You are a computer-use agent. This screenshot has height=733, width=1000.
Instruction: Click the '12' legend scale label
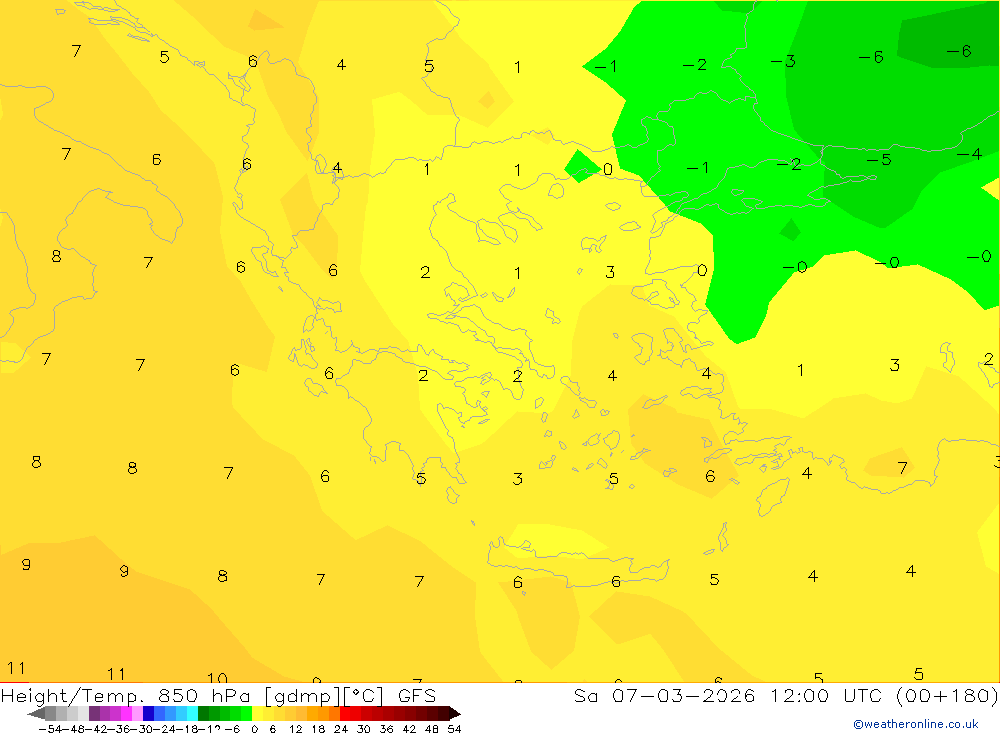click(296, 729)
